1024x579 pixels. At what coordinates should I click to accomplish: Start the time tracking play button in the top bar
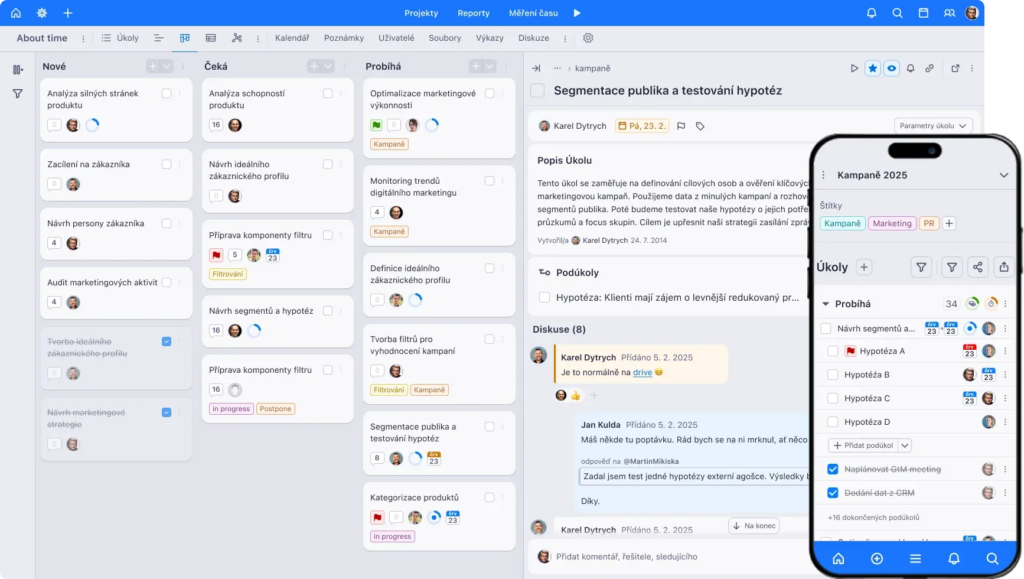click(x=577, y=13)
